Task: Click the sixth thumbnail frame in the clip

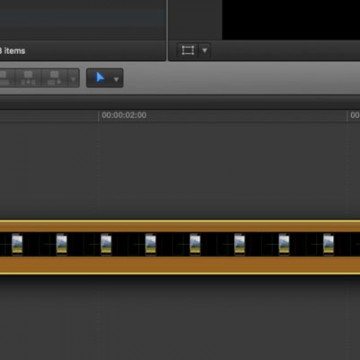Action: [240, 244]
